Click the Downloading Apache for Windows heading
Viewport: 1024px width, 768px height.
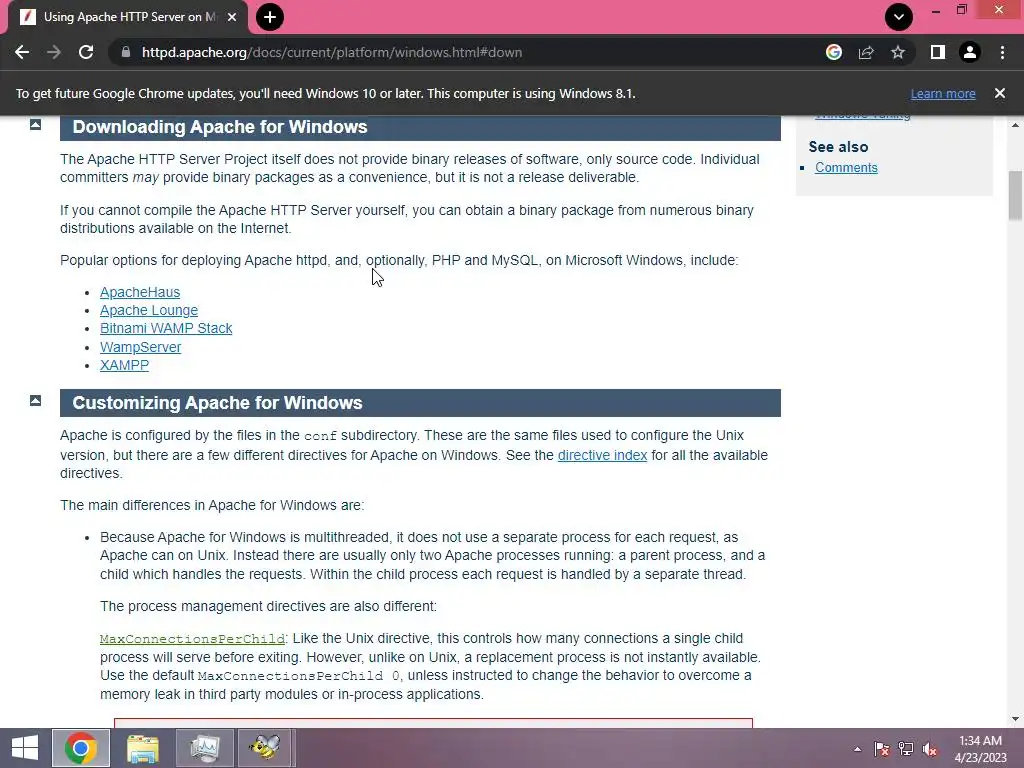[219, 127]
